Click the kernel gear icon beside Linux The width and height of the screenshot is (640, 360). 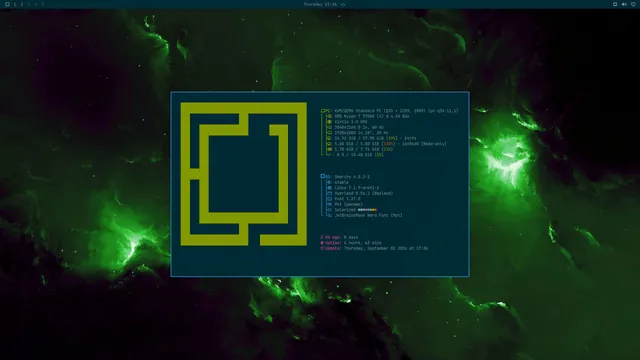[x=329, y=188]
